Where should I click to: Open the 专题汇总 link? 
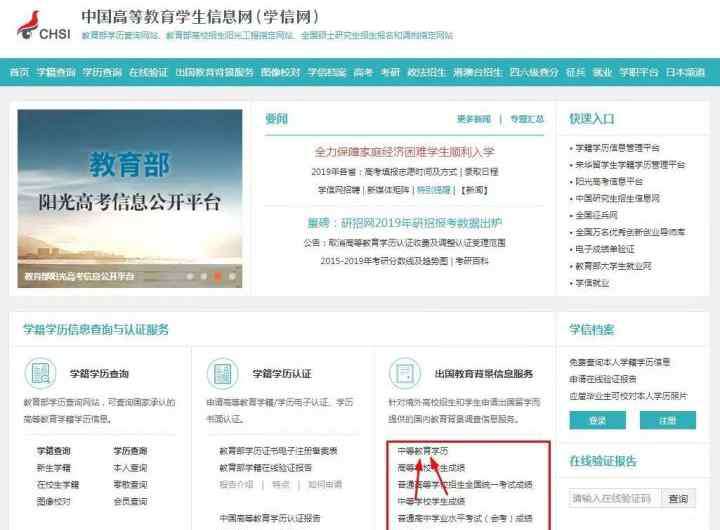[527, 119]
